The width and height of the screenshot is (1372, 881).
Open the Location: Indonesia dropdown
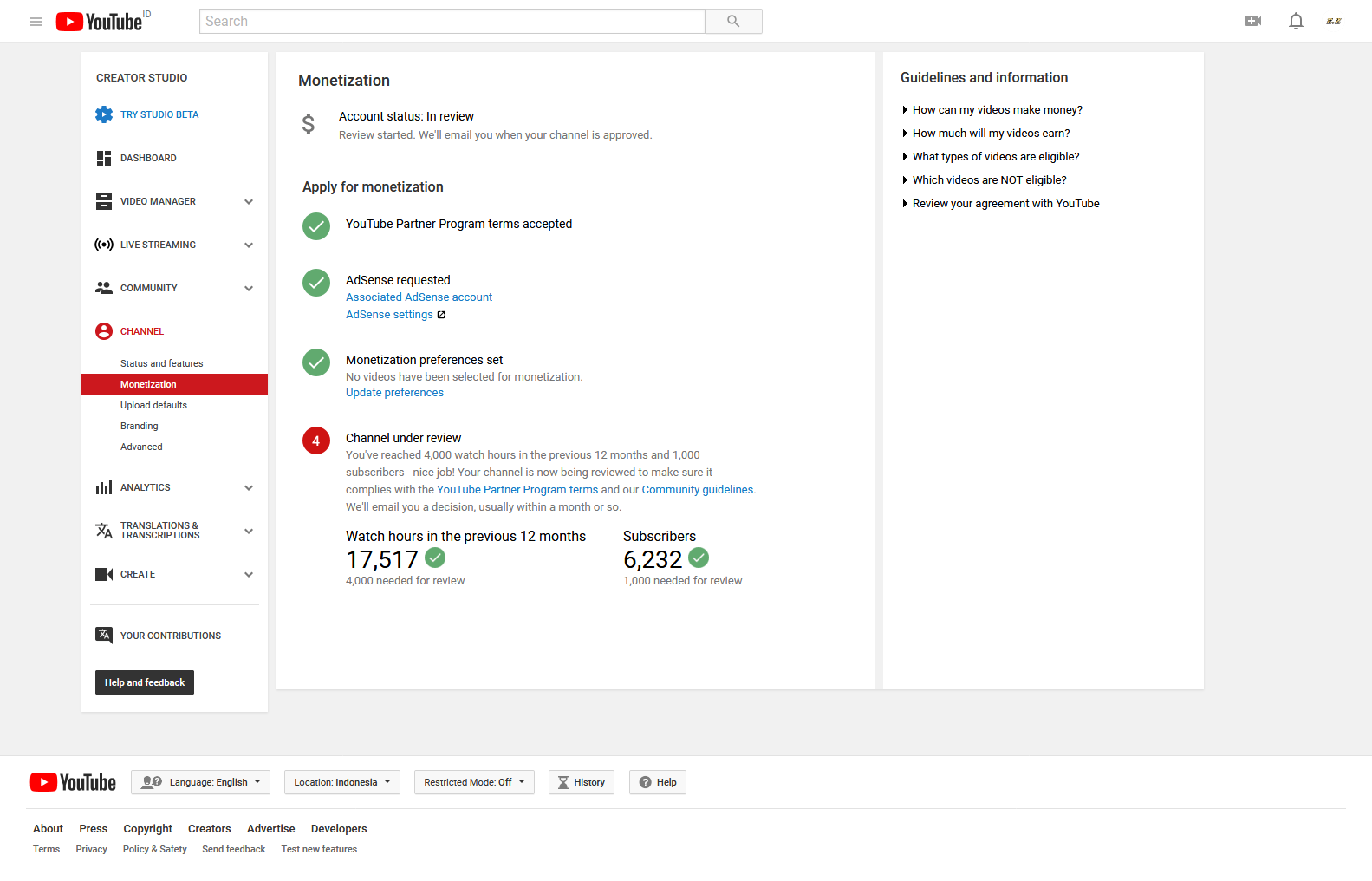coord(342,782)
